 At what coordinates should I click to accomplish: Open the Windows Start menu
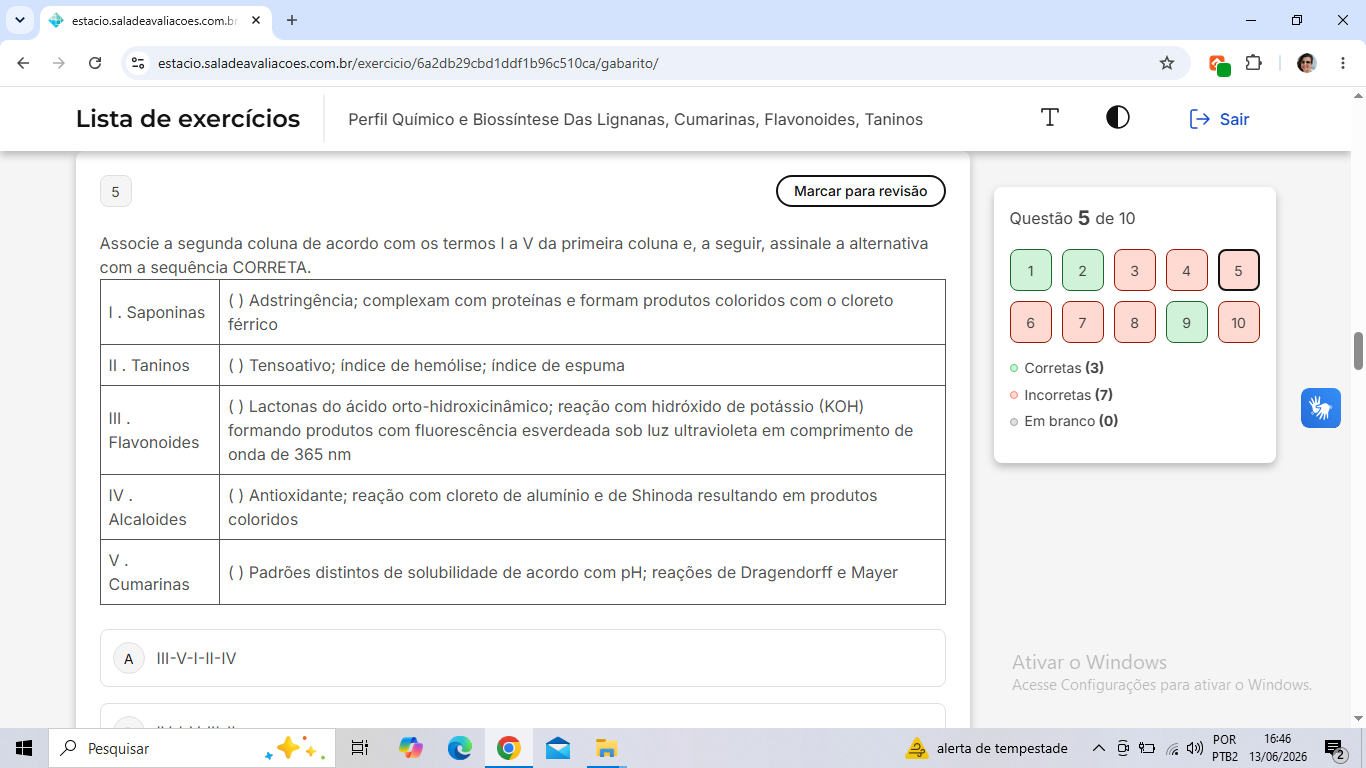pyautogui.click(x=24, y=748)
